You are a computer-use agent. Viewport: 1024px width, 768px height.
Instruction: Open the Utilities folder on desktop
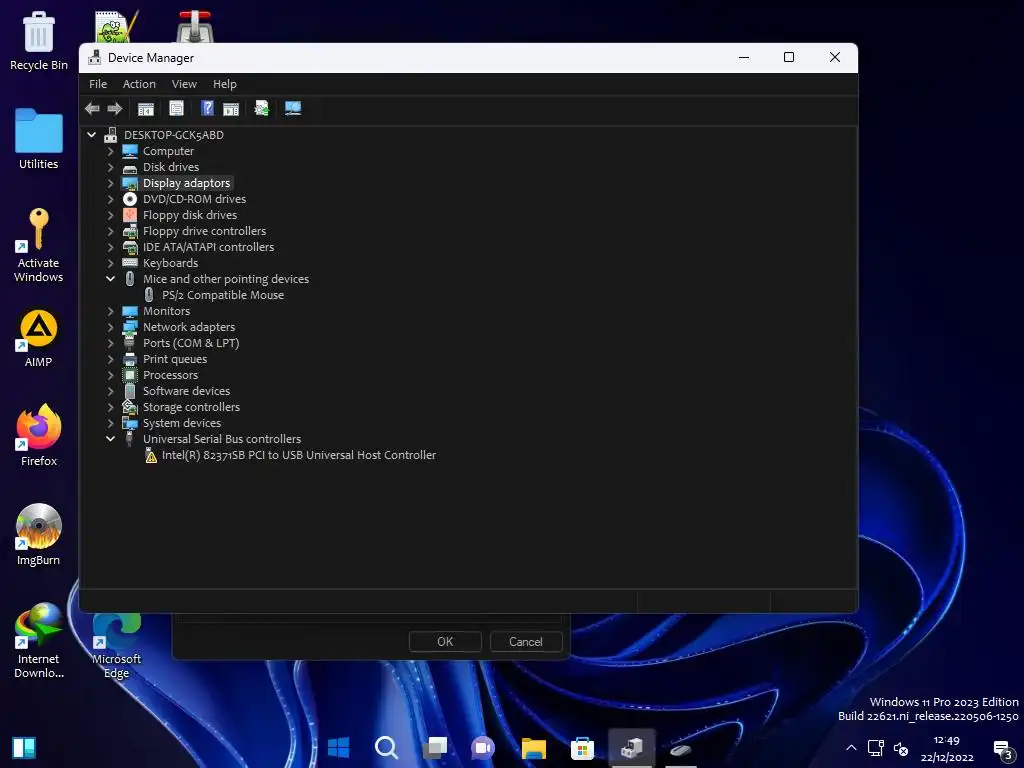tap(39, 139)
